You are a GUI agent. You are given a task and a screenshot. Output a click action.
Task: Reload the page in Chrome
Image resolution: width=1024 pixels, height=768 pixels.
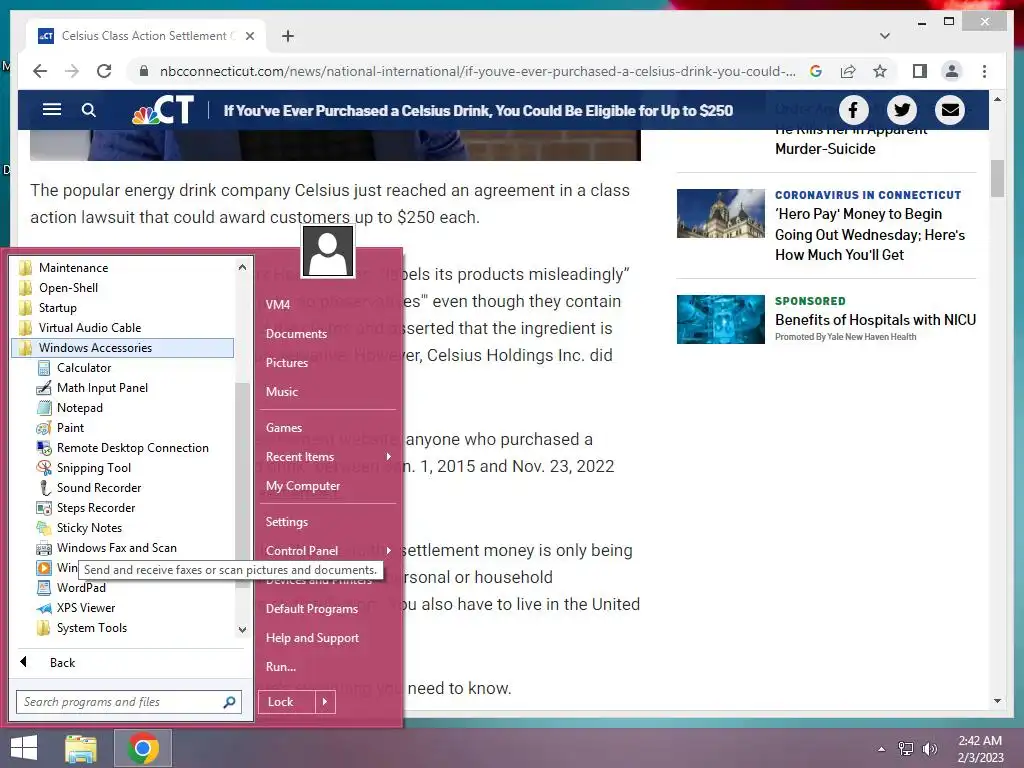point(104,71)
